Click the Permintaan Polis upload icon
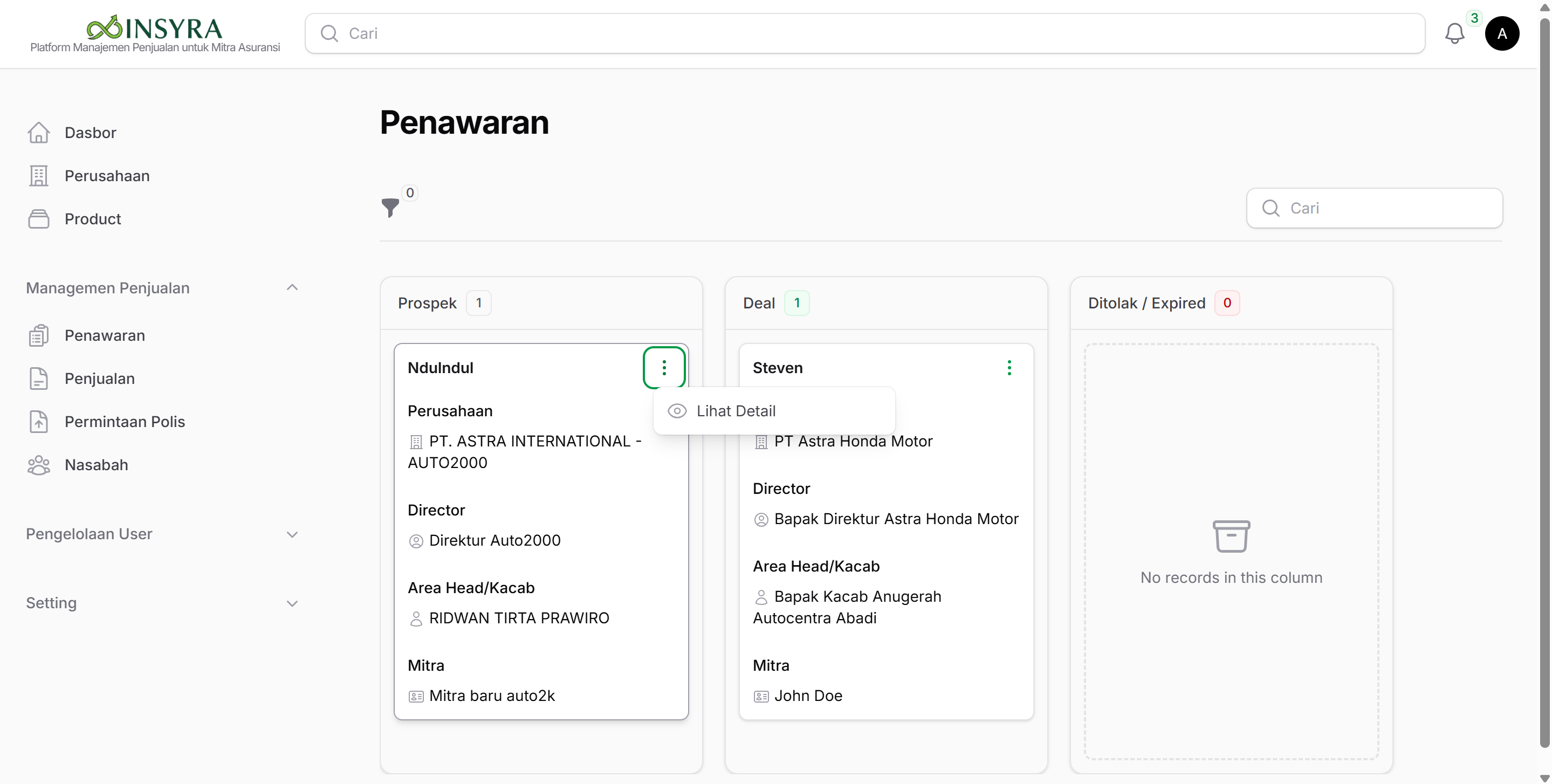Viewport: 1552px width, 784px height. (39, 422)
